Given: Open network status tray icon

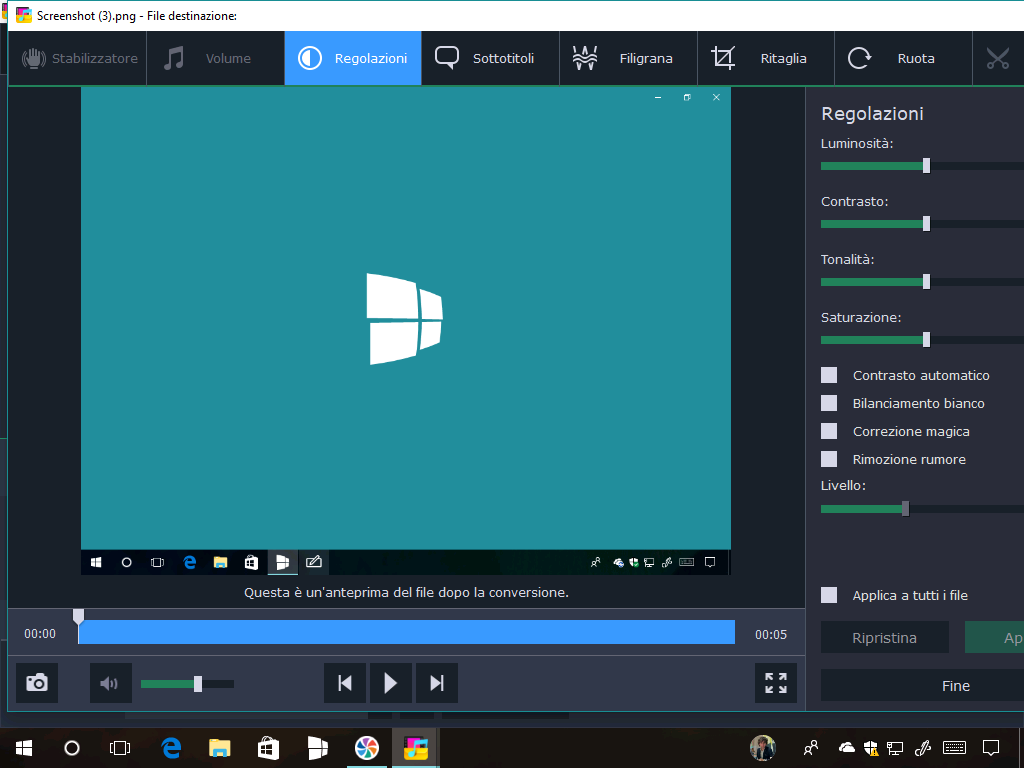Looking at the screenshot, I should (x=895, y=748).
